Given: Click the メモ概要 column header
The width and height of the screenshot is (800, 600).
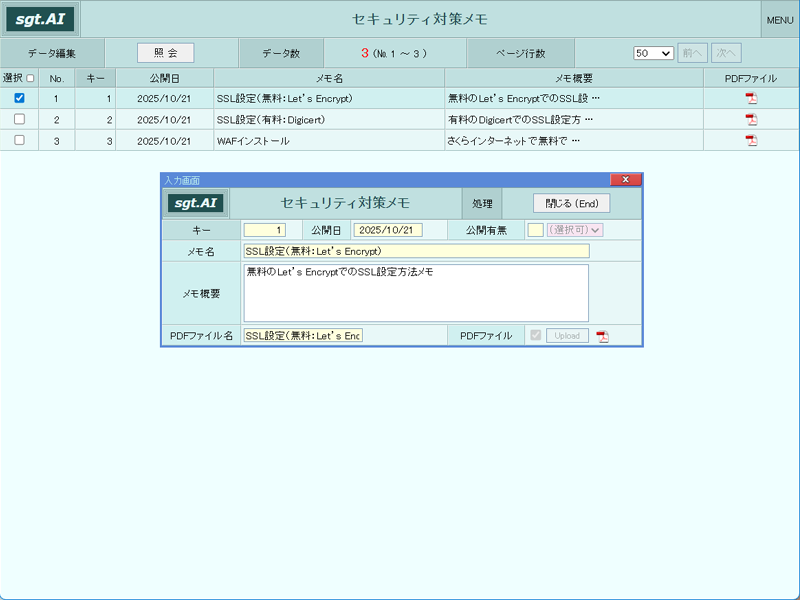Looking at the screenshot, I should 574,79.
